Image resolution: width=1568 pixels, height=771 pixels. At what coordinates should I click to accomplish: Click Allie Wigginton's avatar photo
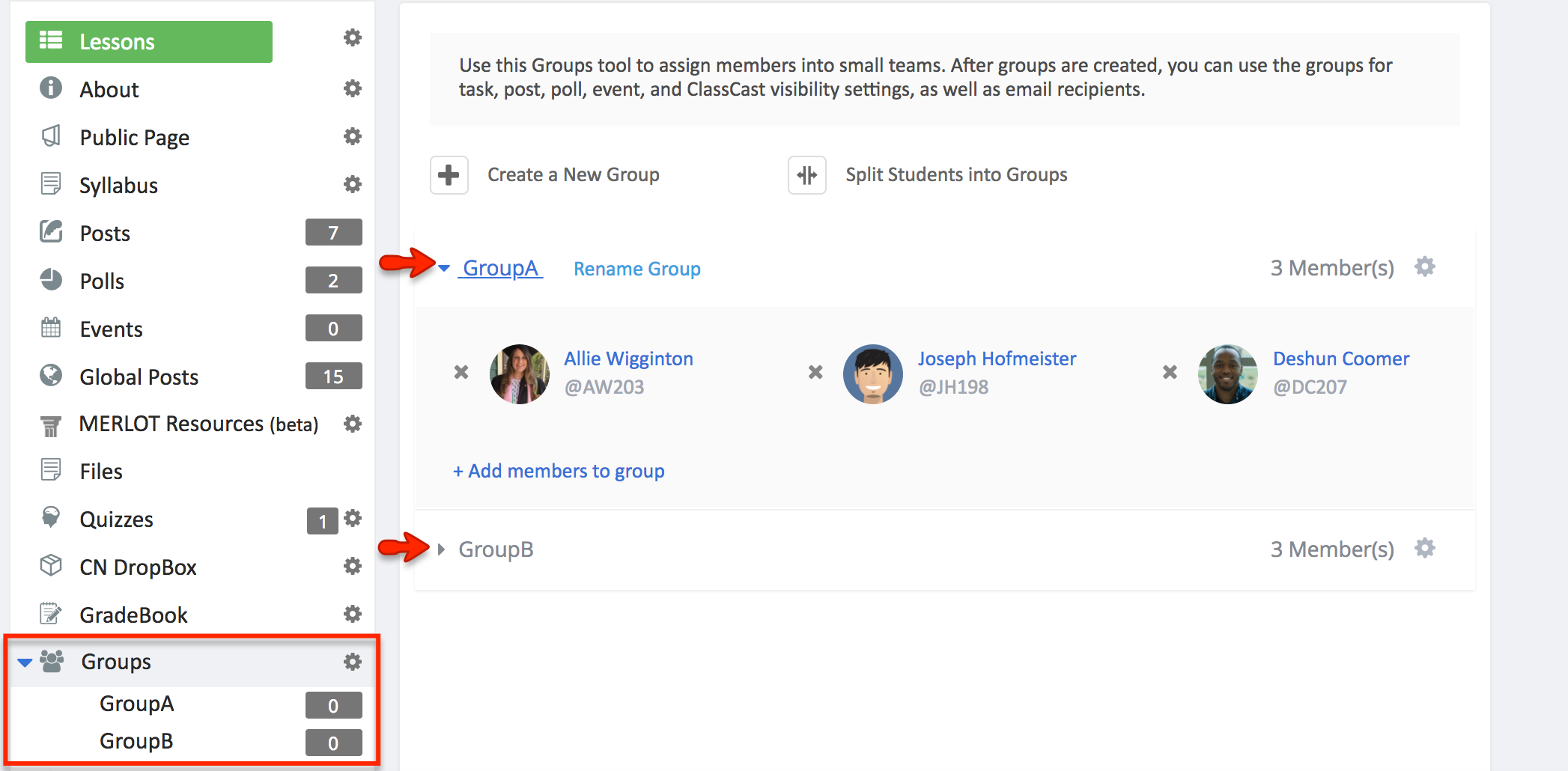[x=519, y=374]
